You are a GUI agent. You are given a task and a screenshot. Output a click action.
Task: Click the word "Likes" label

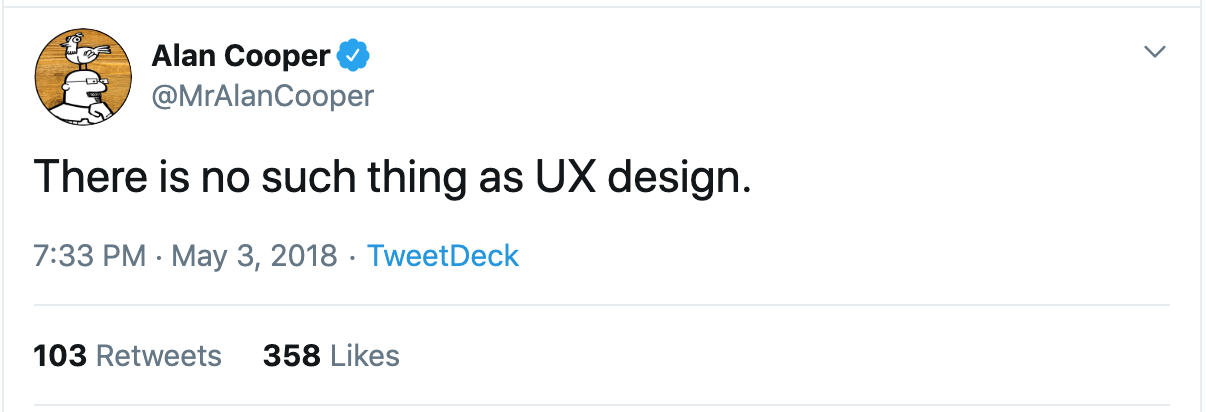click(x=364, y=355)
